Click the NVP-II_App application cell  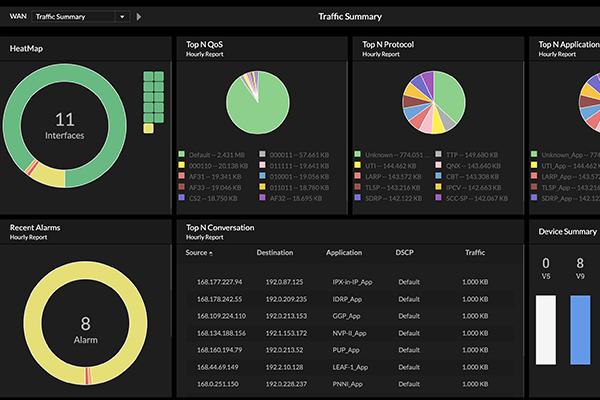coord(349,333)
